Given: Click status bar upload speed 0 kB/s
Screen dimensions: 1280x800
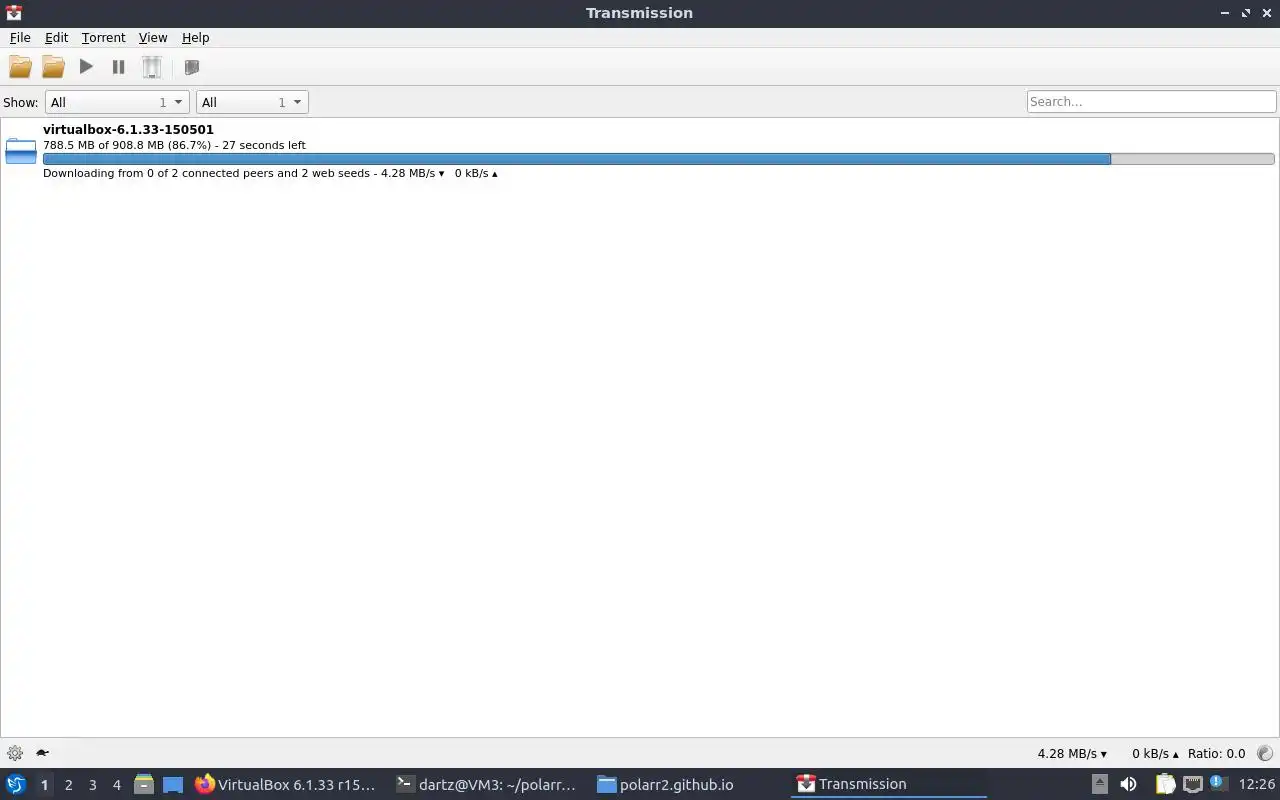Looking at the screenshot, I should click(1155, 753).
